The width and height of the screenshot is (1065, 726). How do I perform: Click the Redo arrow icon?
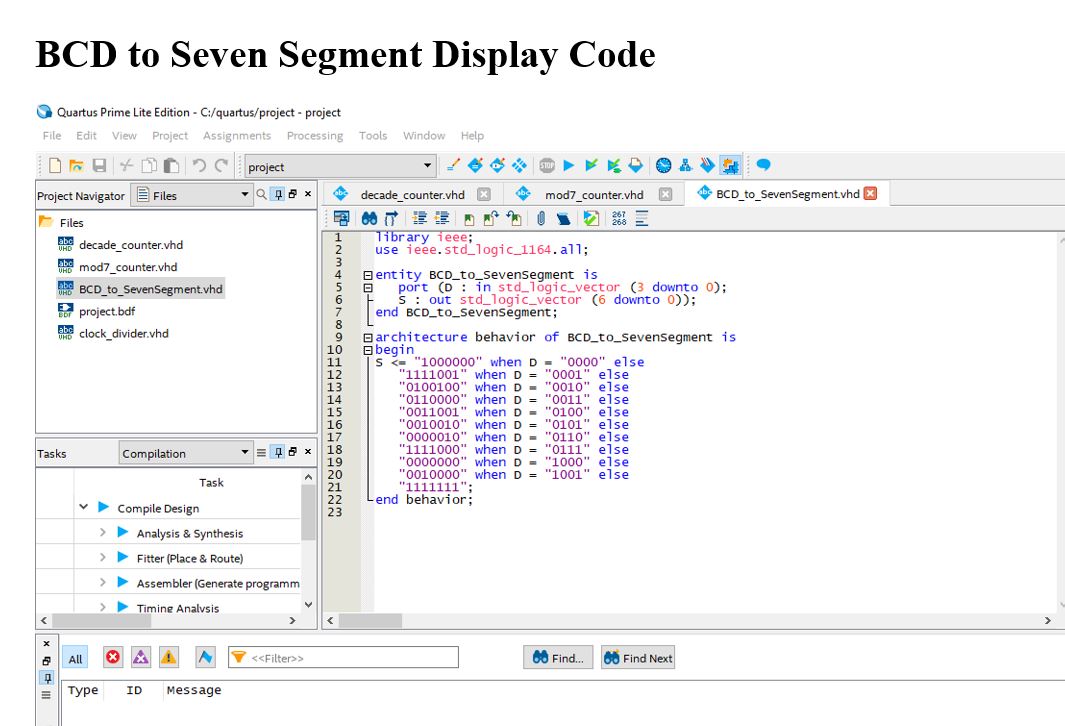pos(221,166)
